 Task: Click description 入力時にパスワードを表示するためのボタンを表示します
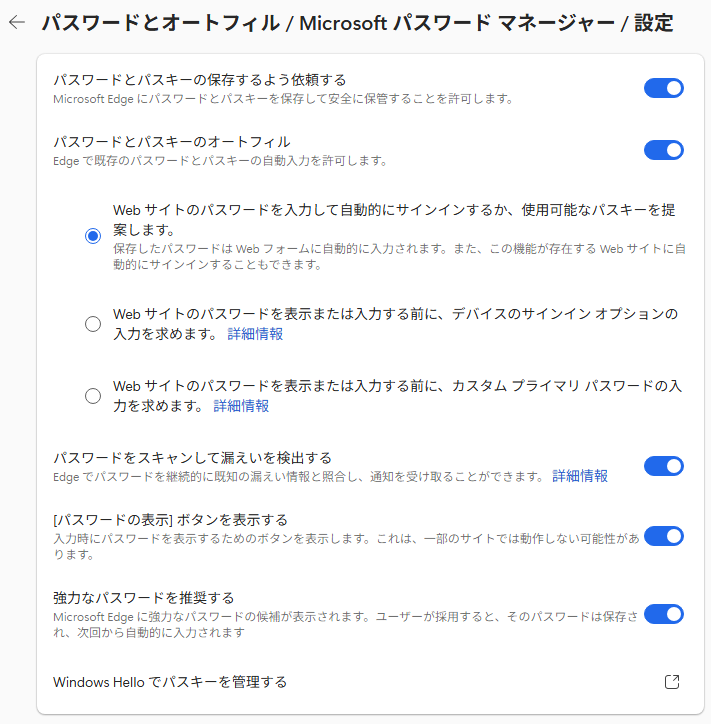(346, 546)
